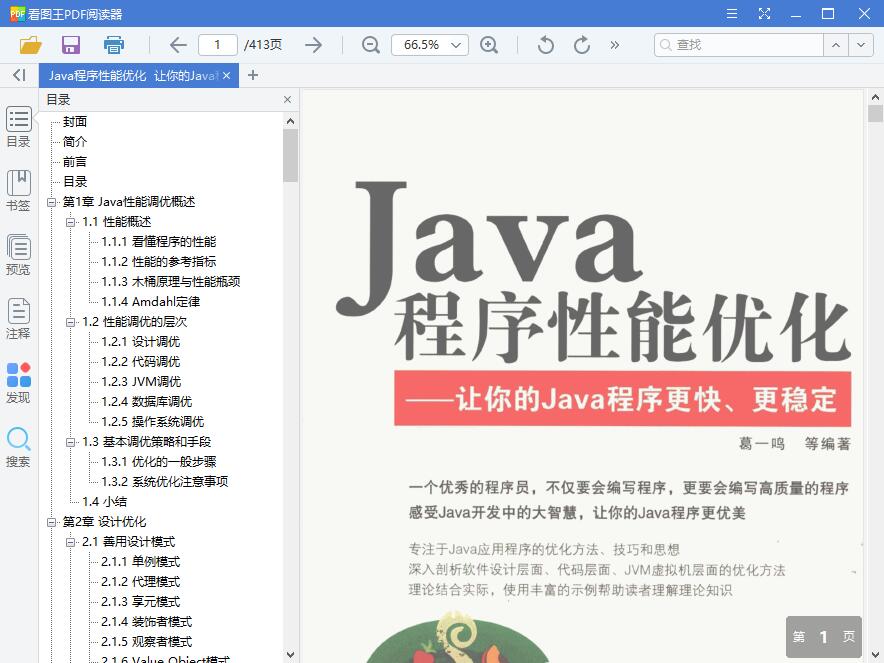This screenshot has width=884, height=663.
Task: Open section 1.1.3 木桶原理与性能瓶颈
Action: (x=171, y=282)
